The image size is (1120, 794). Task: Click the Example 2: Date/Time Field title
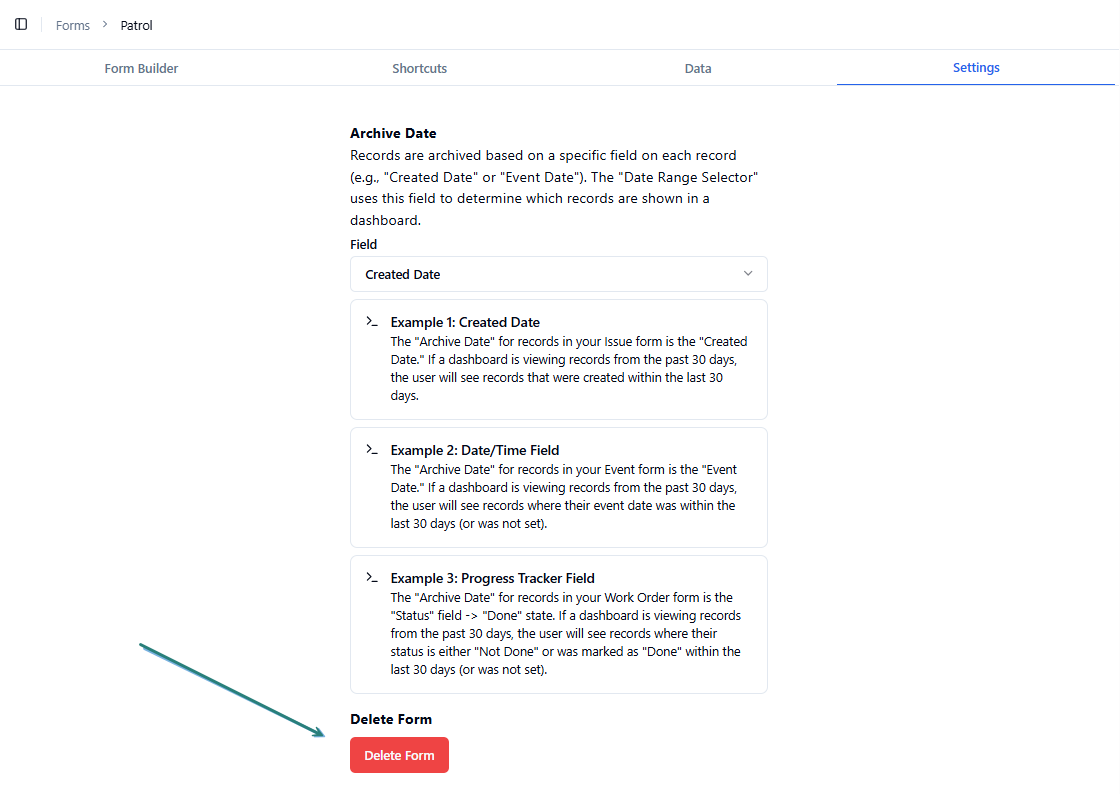pos(473,450)
